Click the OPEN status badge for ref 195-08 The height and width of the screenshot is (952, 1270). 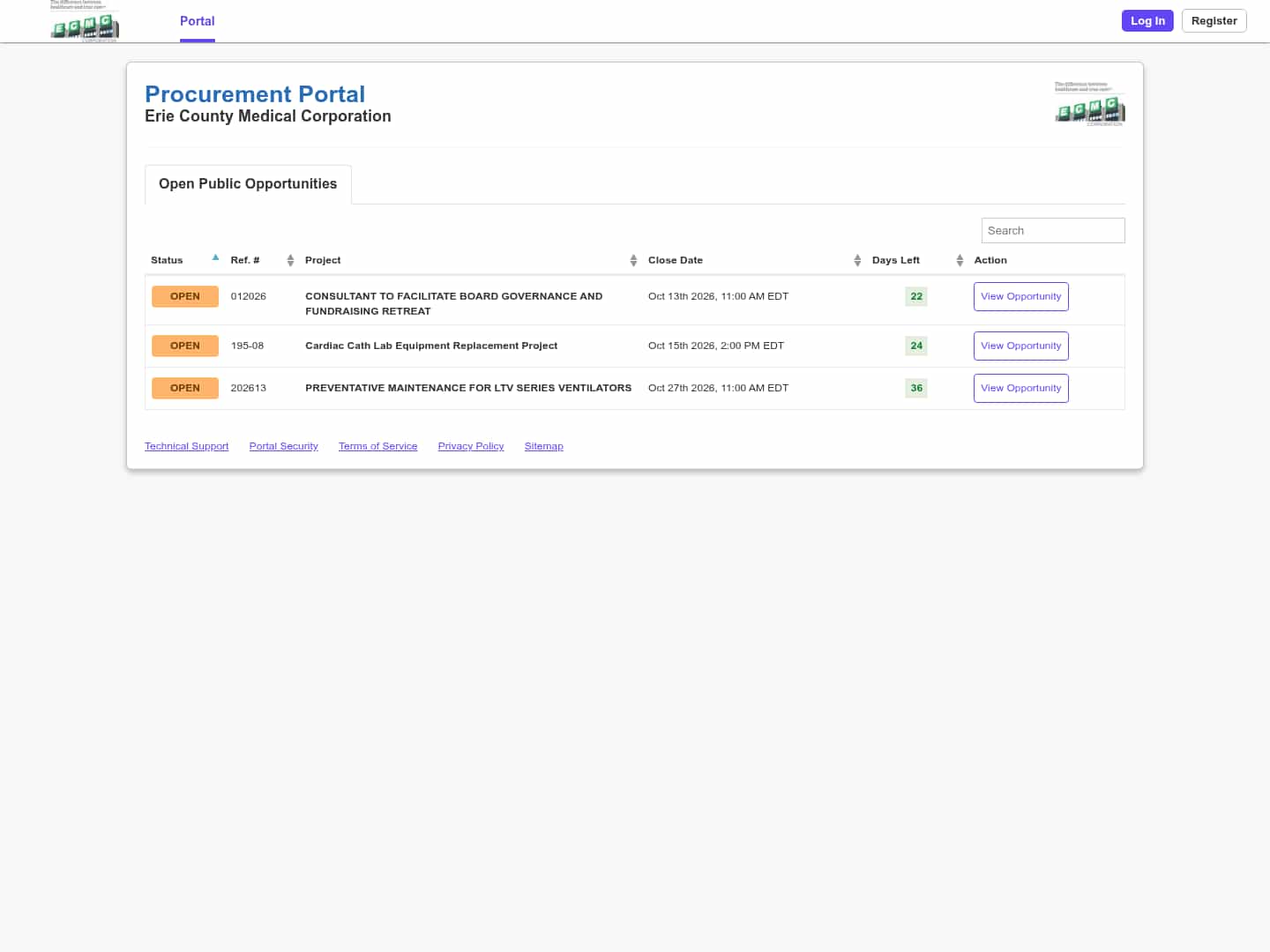185,346
